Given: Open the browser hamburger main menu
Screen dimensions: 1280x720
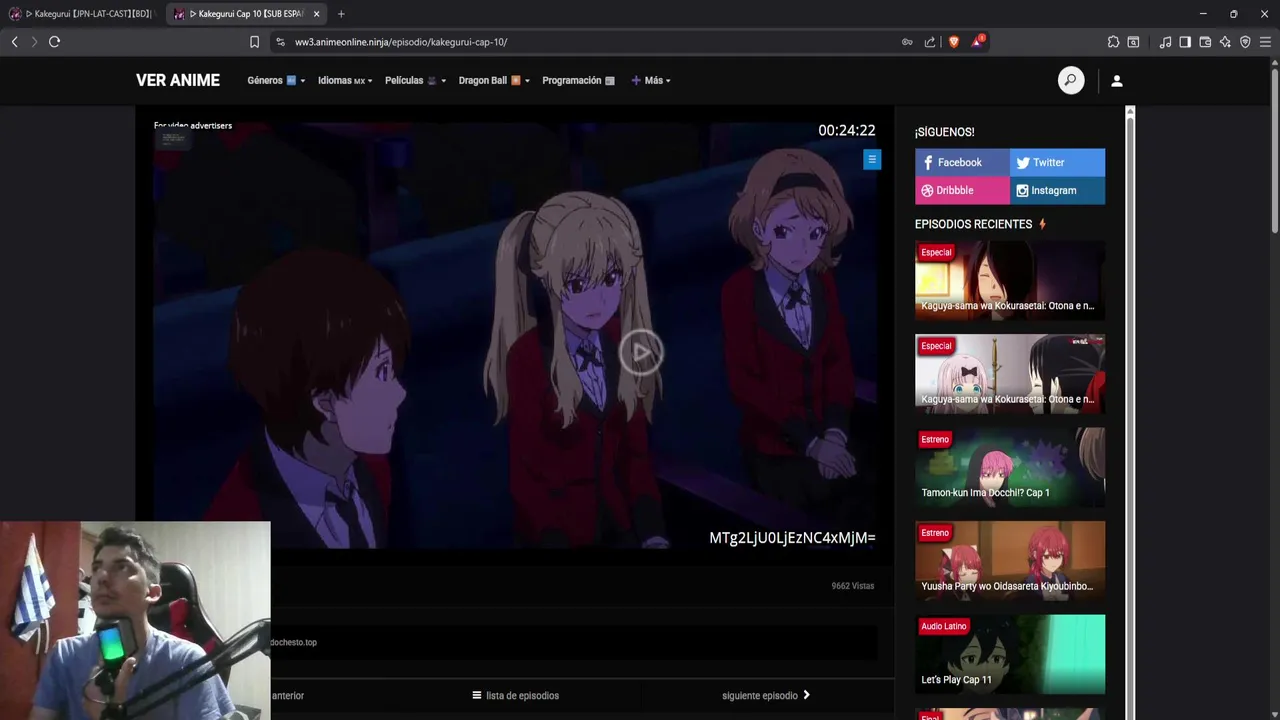Looking at the screenshot, I should pos(1265,42).
